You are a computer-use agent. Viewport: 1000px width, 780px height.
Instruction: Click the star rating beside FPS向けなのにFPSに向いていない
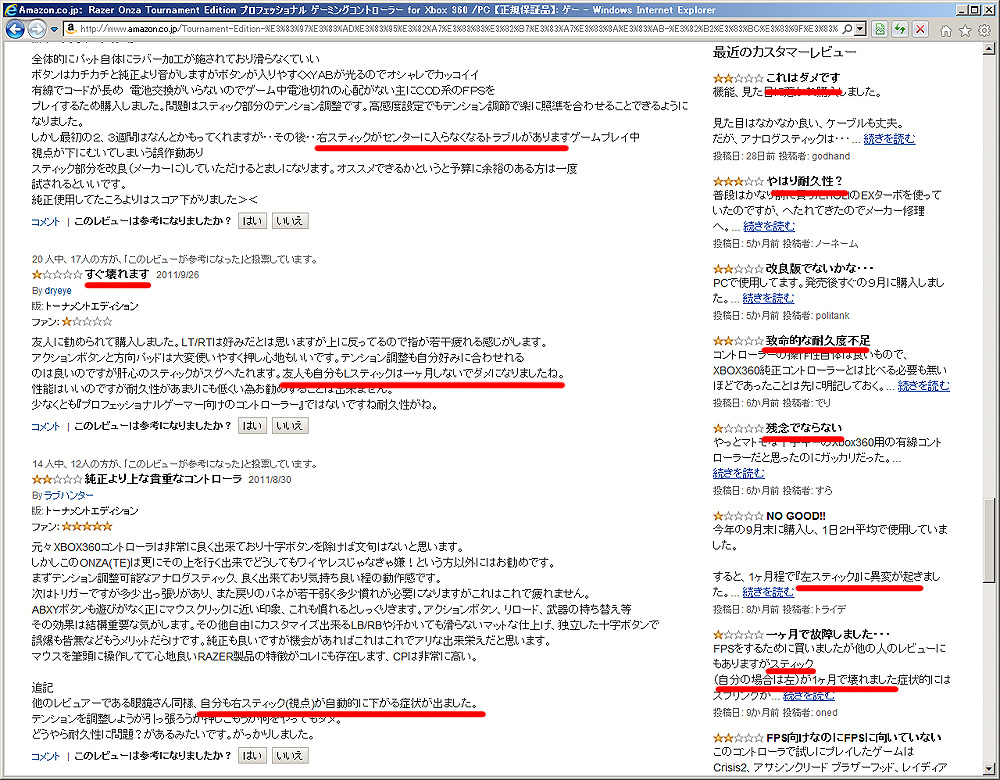[x=738, y=738]
